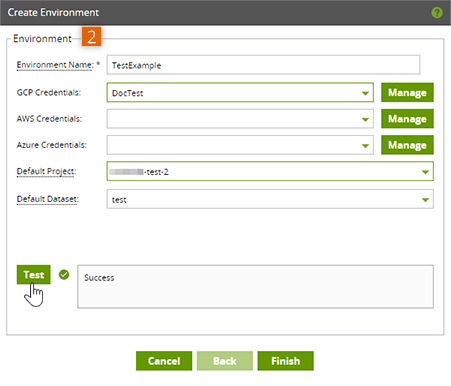Click the AWS Credentials label

pos(49,119)
